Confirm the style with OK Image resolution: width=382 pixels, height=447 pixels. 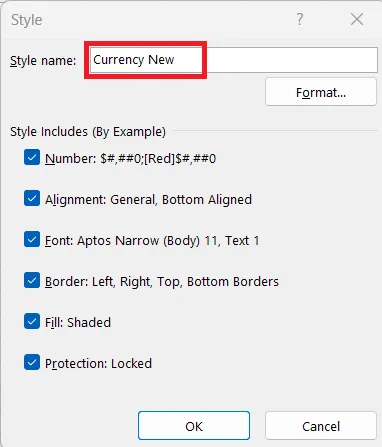coord(194,426)
